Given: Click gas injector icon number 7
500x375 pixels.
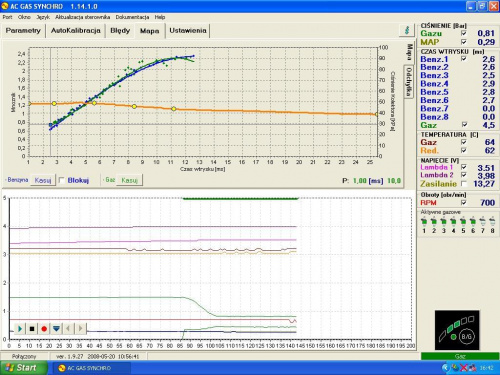Looking at the screenshot, I should tap(482, 221).
